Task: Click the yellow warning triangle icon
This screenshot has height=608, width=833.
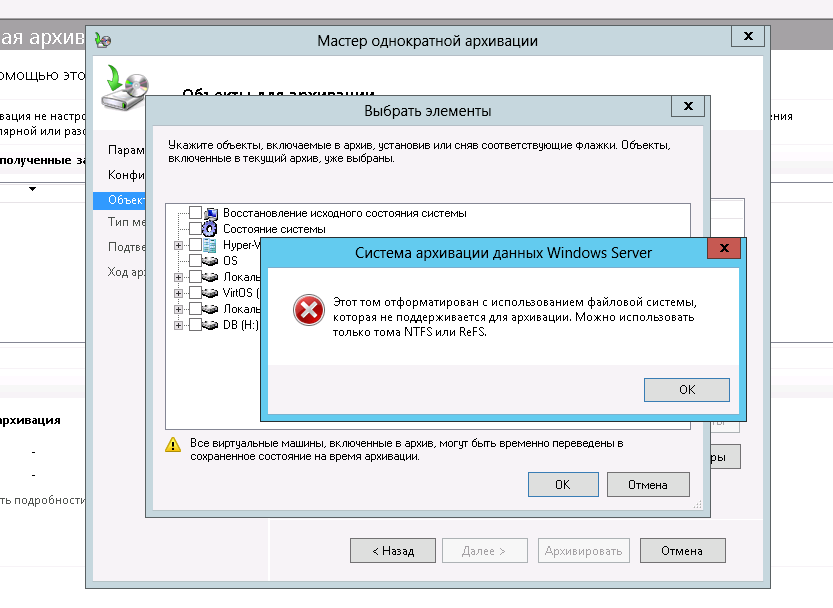Action: [x=173, y=444]
